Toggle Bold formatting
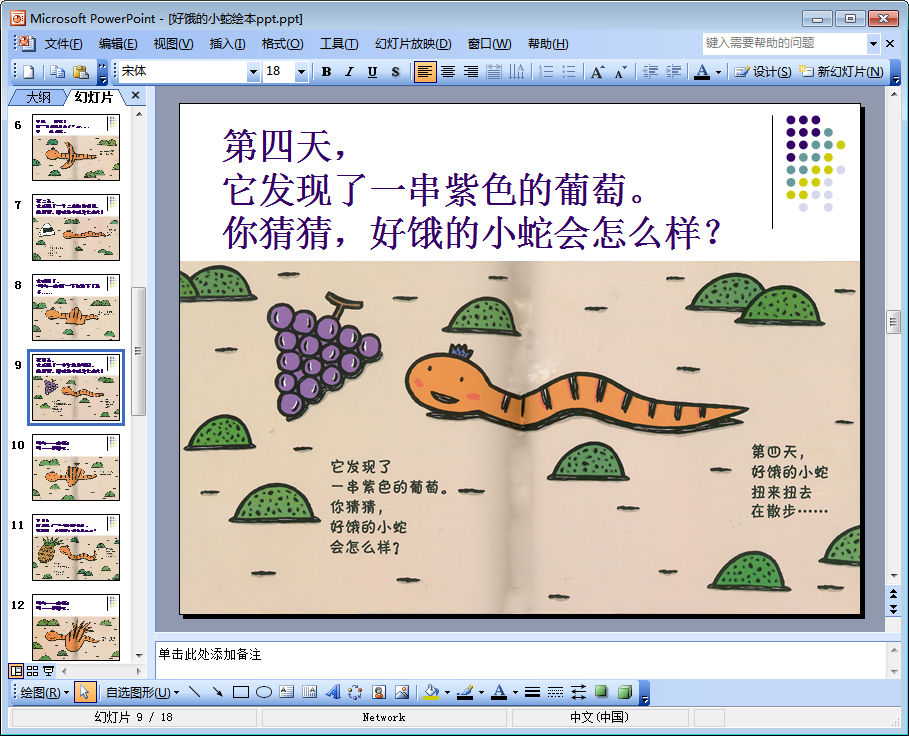909x736 pixels. click(326, 72)
